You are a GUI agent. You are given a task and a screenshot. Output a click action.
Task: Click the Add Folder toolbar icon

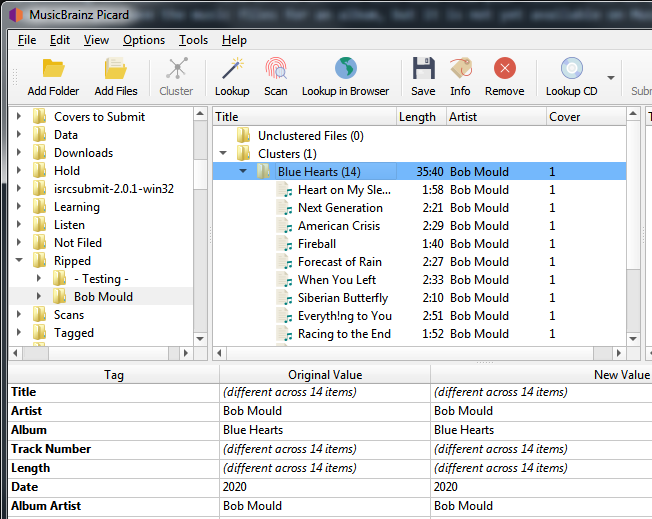coord(53,69)
